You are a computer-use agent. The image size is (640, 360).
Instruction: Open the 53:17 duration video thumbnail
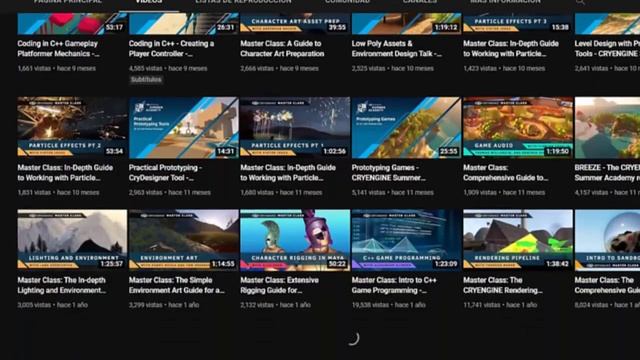72,23
